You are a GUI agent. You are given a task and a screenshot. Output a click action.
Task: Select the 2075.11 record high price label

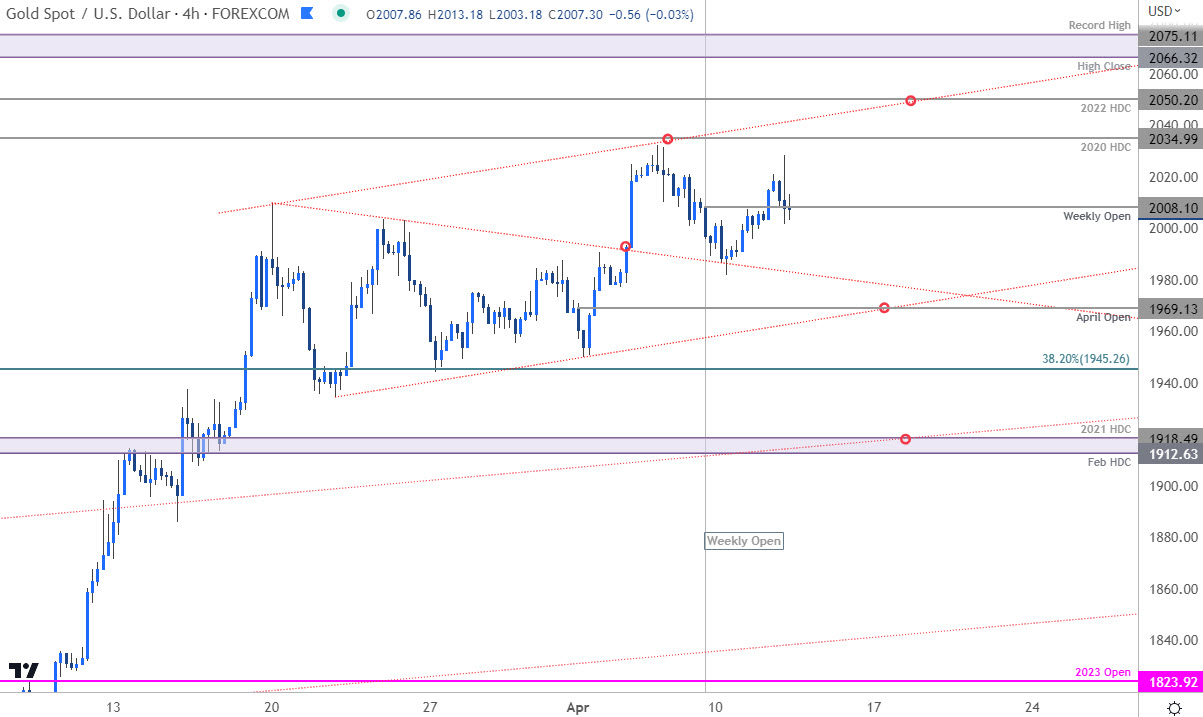click(x=1170, y=34)
